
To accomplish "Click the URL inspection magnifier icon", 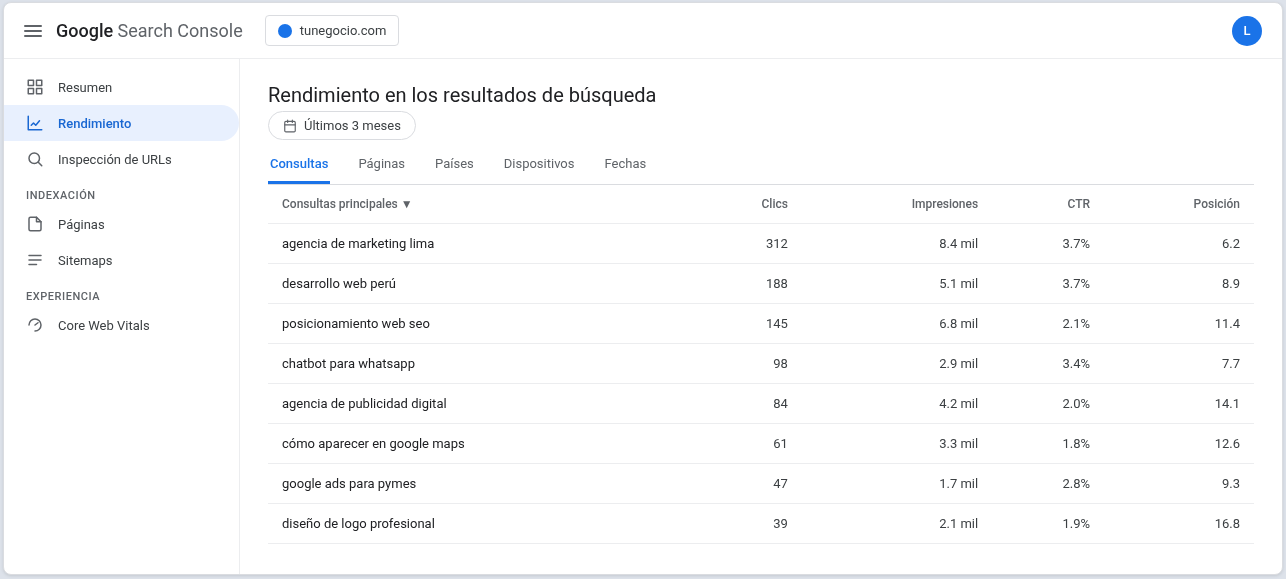I will [x=35, y=160].
